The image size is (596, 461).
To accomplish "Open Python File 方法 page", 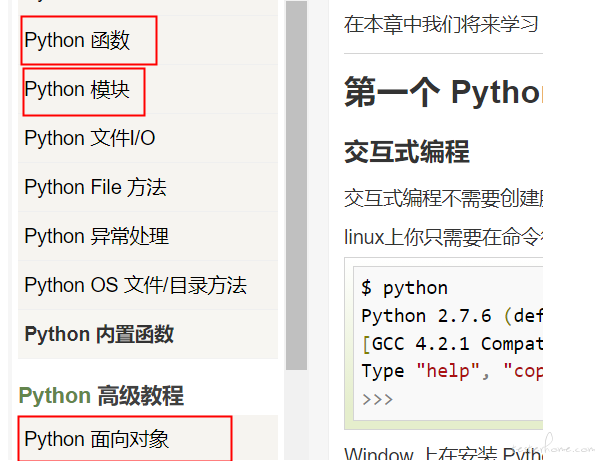I will (x=95, y=187).
